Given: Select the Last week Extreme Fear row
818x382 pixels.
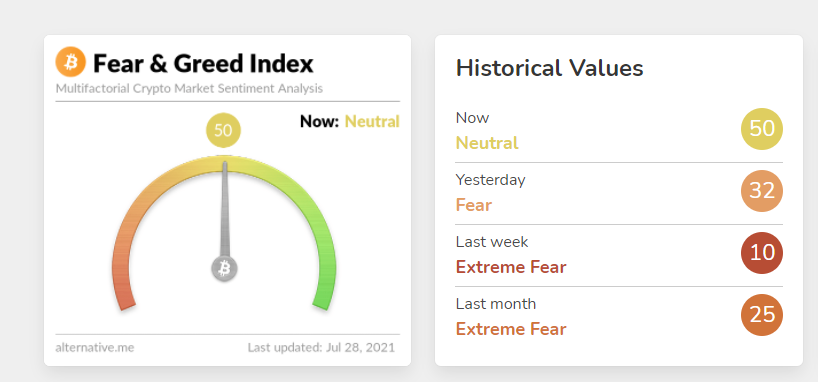Looking at the screenshot, I should pos(619,255).
